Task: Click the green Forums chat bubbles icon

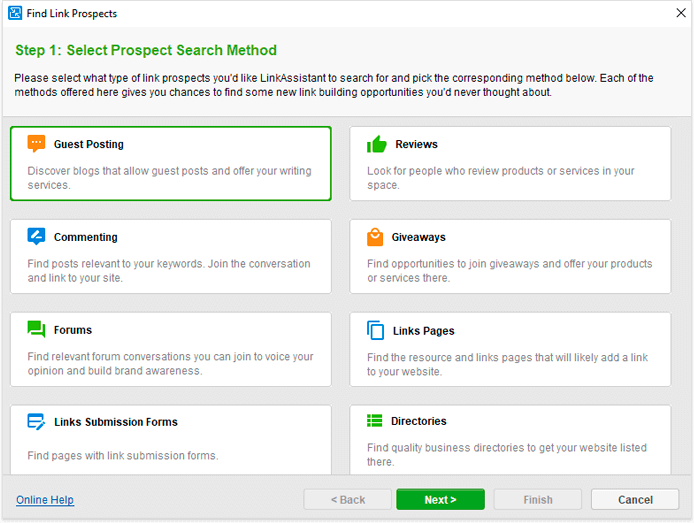Action: click(36, 329)
